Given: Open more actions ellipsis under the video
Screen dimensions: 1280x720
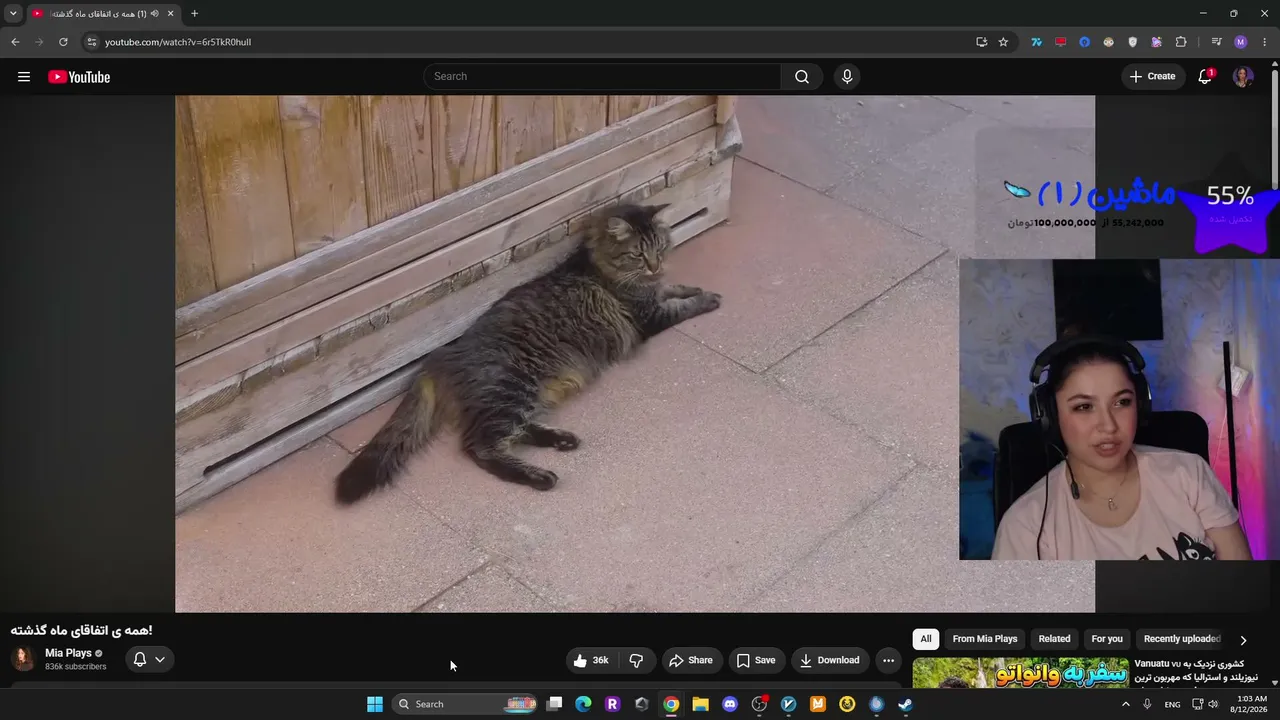Looking at the screenshot, I should tap(888, 660).
